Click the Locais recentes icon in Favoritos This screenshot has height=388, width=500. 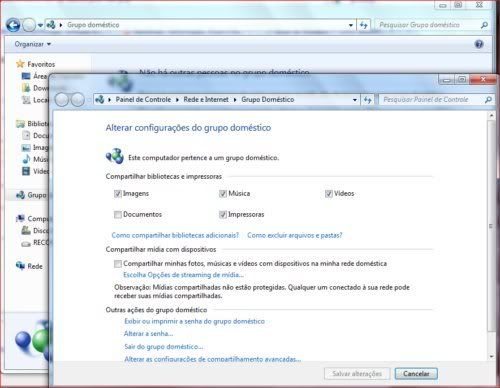26,100
